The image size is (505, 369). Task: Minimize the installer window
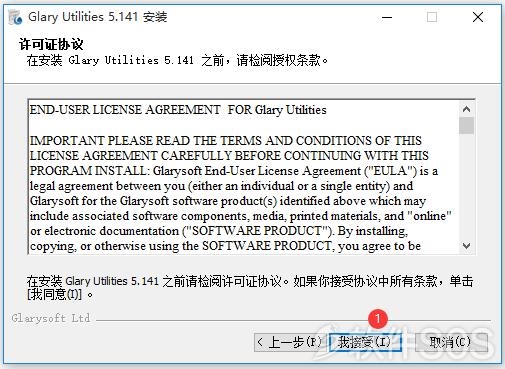coord(387,17)
